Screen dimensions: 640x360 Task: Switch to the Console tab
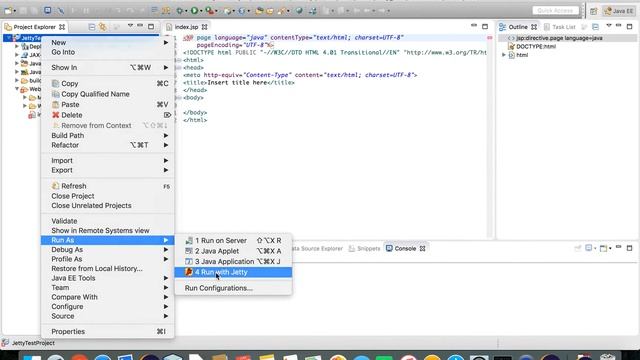pos(405,249)
